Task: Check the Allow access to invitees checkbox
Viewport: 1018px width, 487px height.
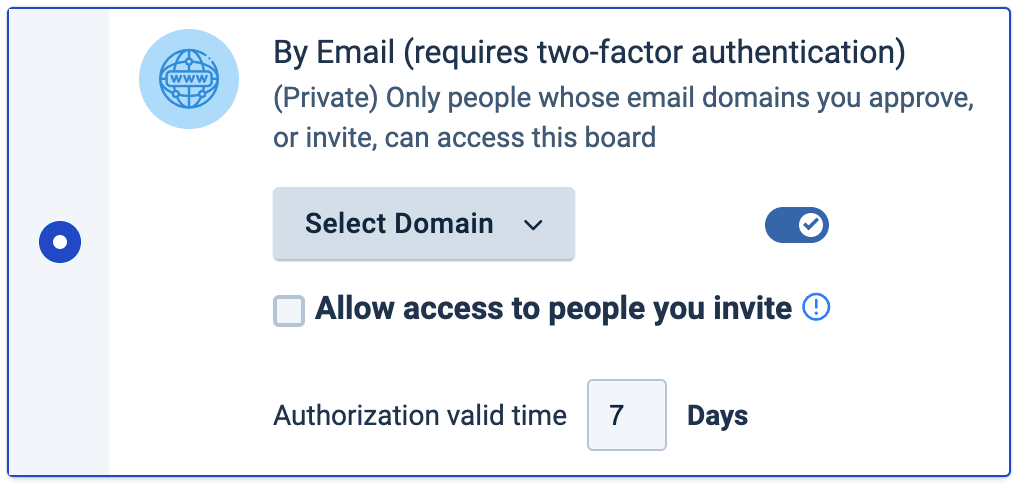Action: [289, 311]
